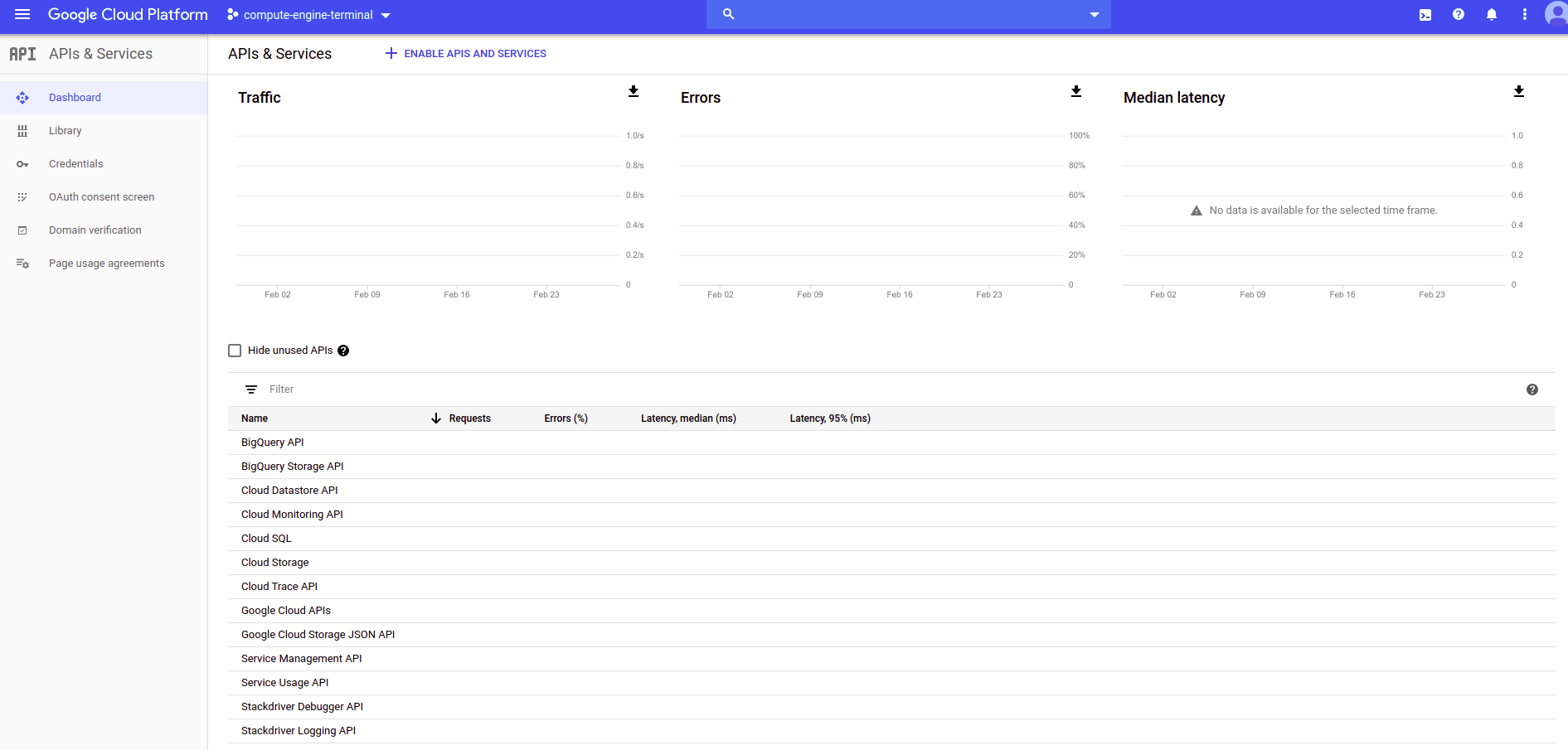Open Domain verification page
Image resolution: width=1568 pixels, height=750 pixels.
click(104, 230)
